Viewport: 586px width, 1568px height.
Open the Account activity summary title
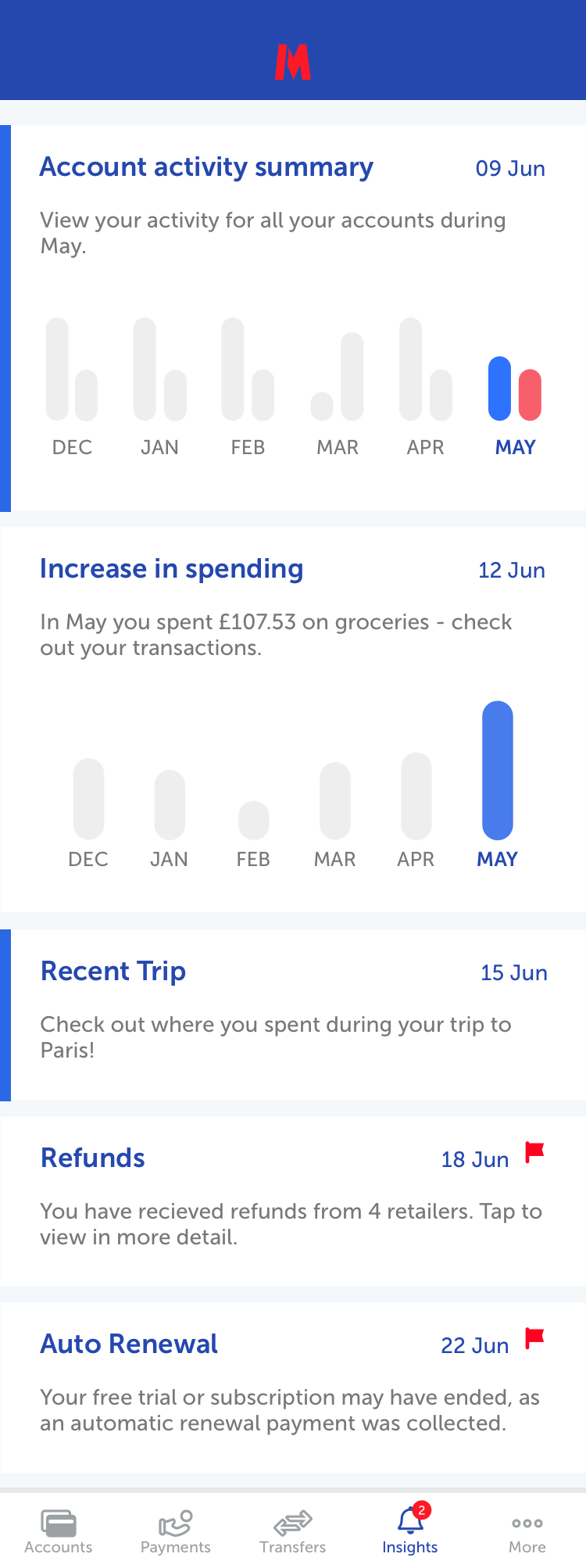(x=206, y=167)
